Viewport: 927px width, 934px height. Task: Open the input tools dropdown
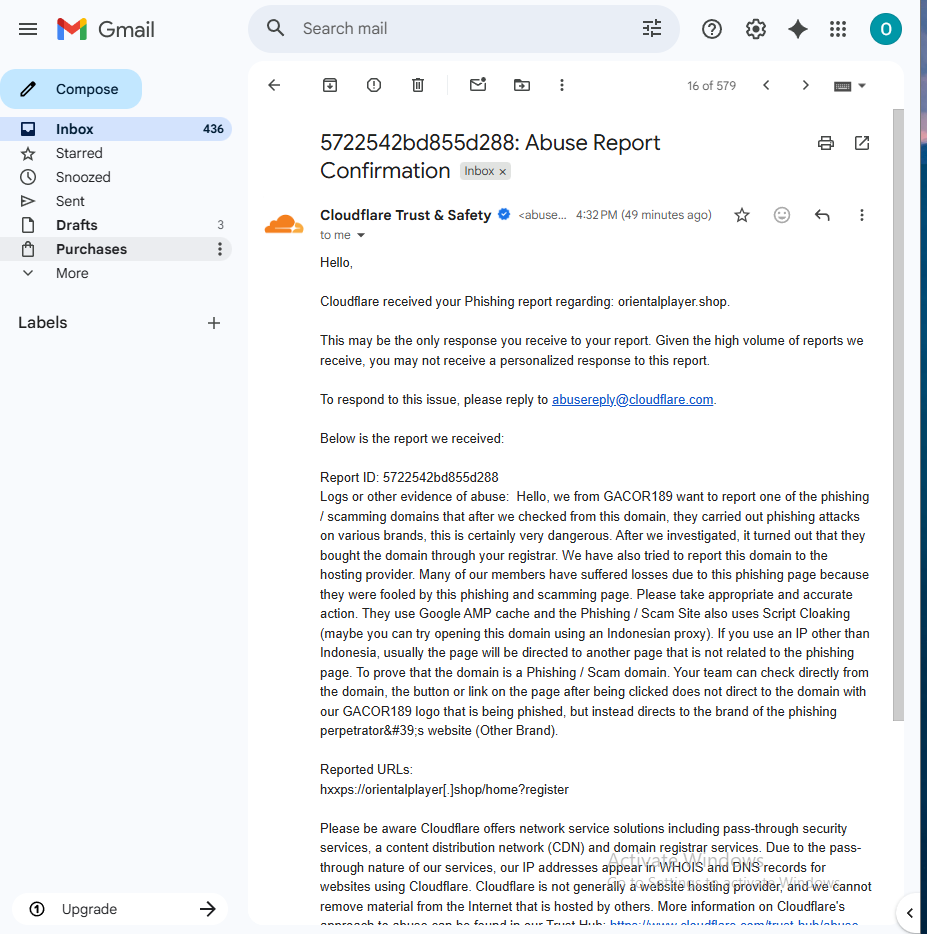click(850, 86)
